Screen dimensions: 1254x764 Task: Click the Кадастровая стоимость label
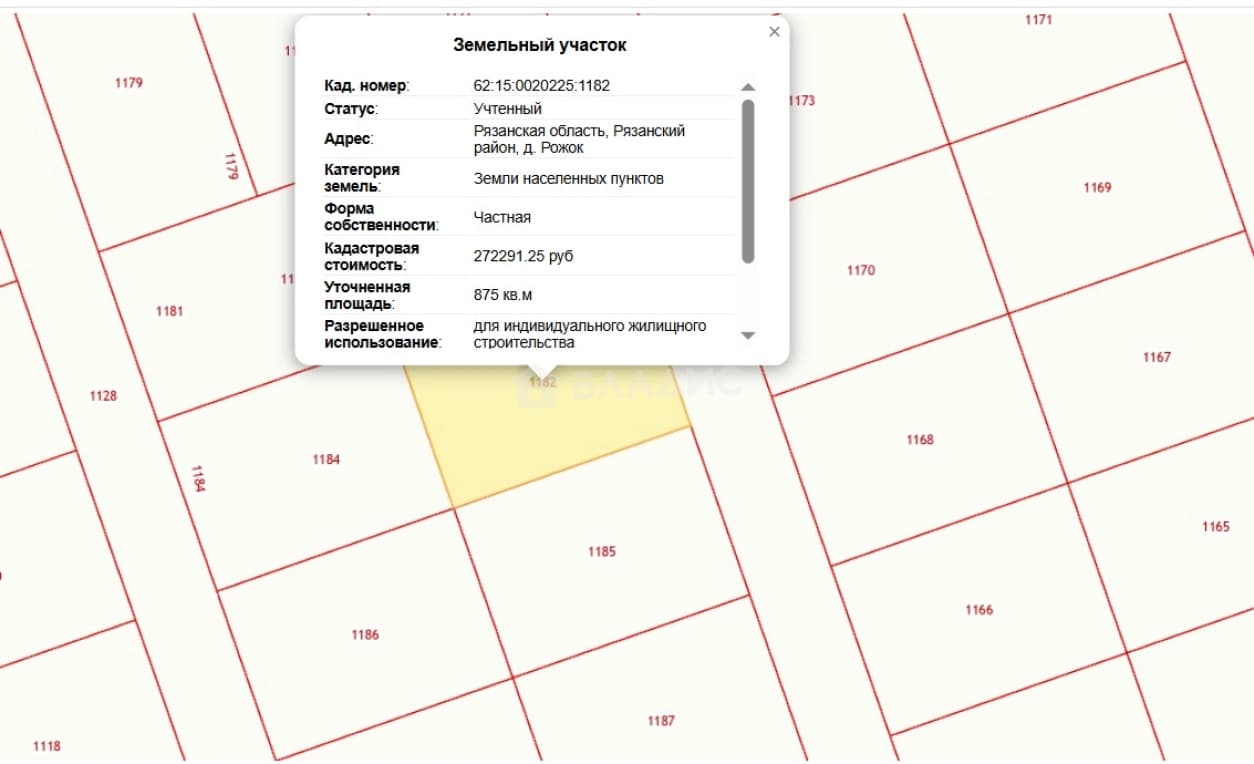pyautogui.click(x=371, y=256)
